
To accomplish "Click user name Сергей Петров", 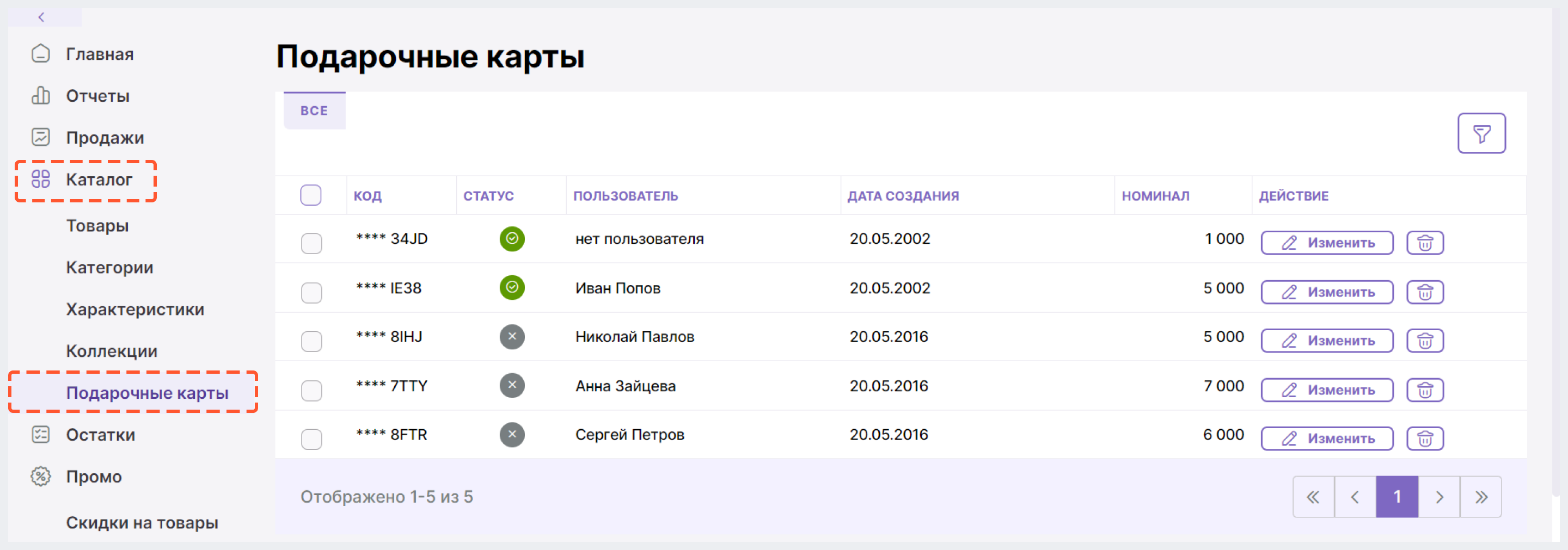I will (x=630, y=435).
